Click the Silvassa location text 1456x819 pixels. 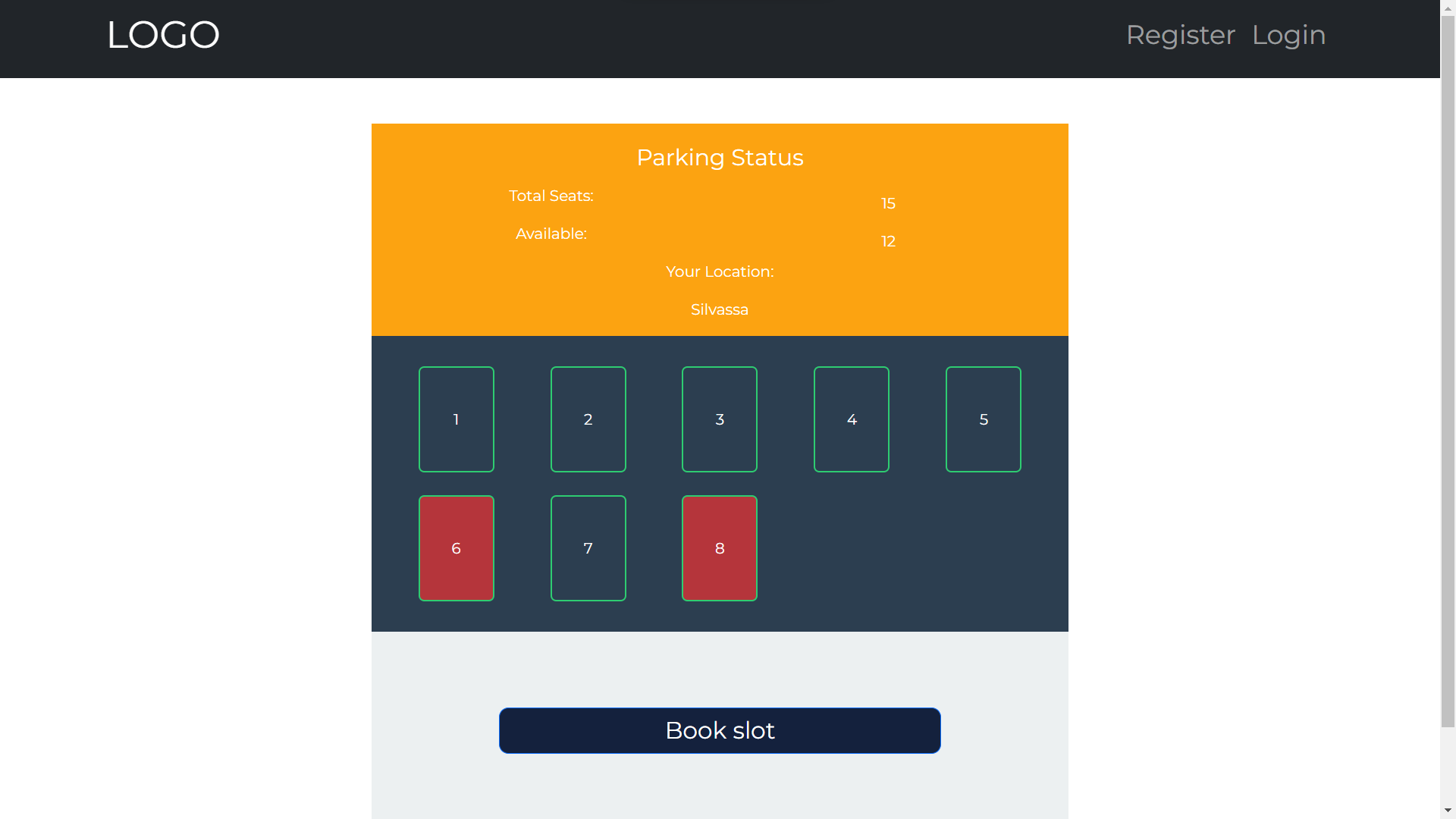pos(719,309)
